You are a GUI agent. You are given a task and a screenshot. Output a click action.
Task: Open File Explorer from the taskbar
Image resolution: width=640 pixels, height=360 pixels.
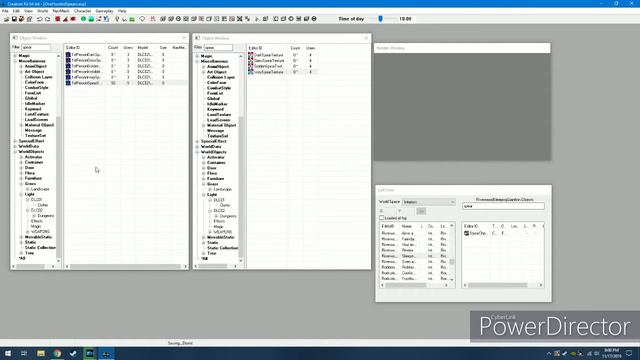[x=41, y=353]
